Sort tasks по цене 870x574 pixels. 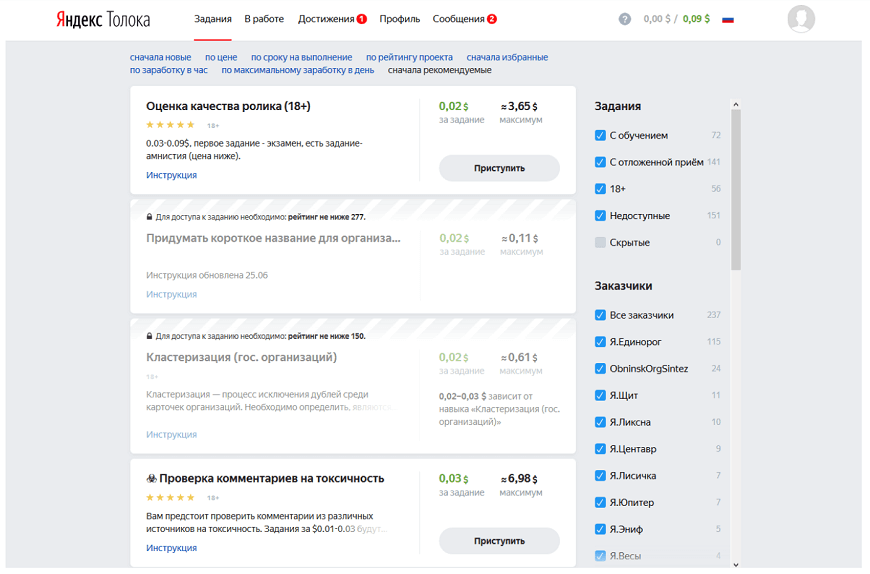click(x=221, y=57)
